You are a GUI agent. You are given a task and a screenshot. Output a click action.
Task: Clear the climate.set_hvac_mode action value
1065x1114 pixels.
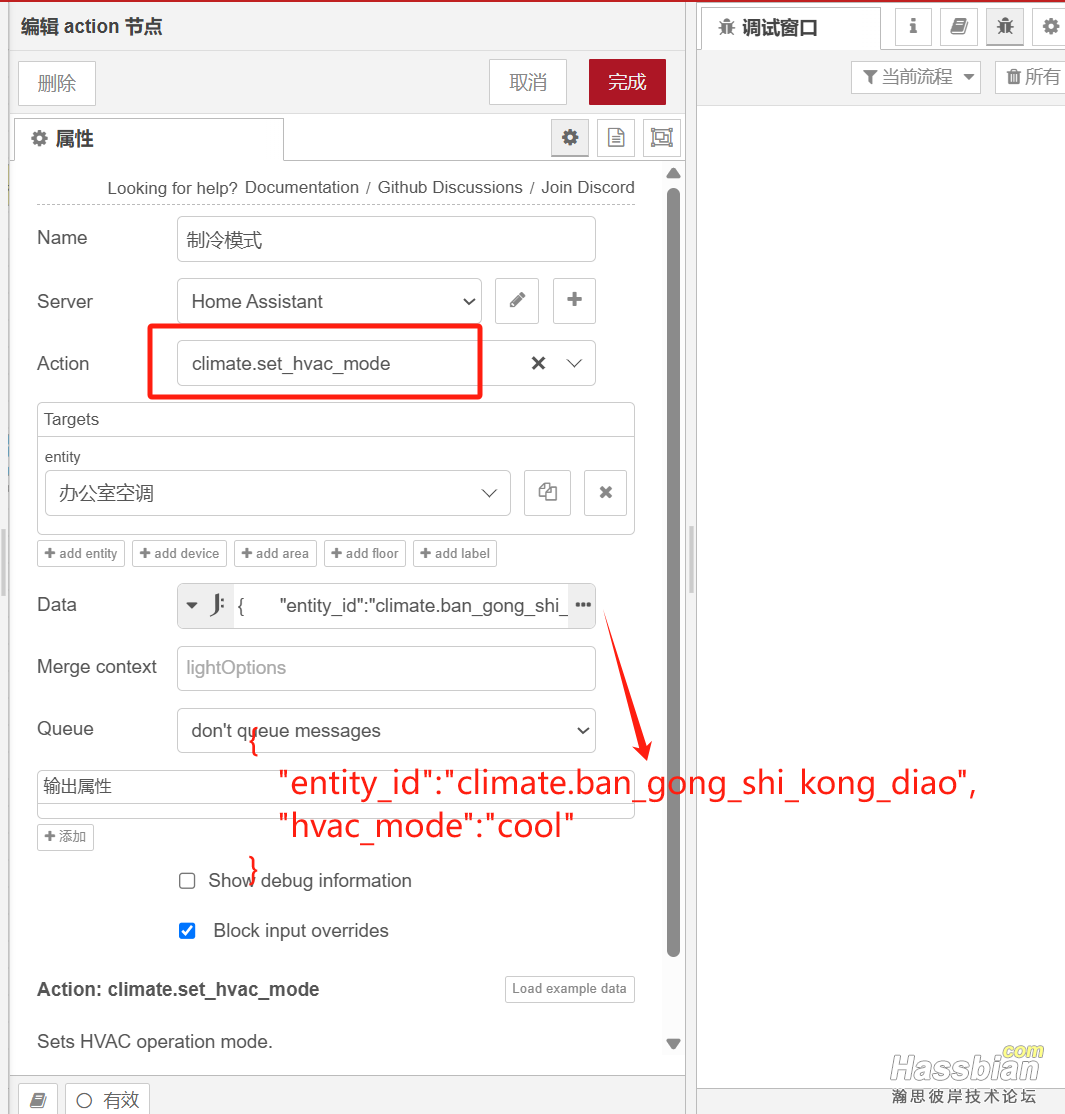pyautogui.click(x=538, y=363)
